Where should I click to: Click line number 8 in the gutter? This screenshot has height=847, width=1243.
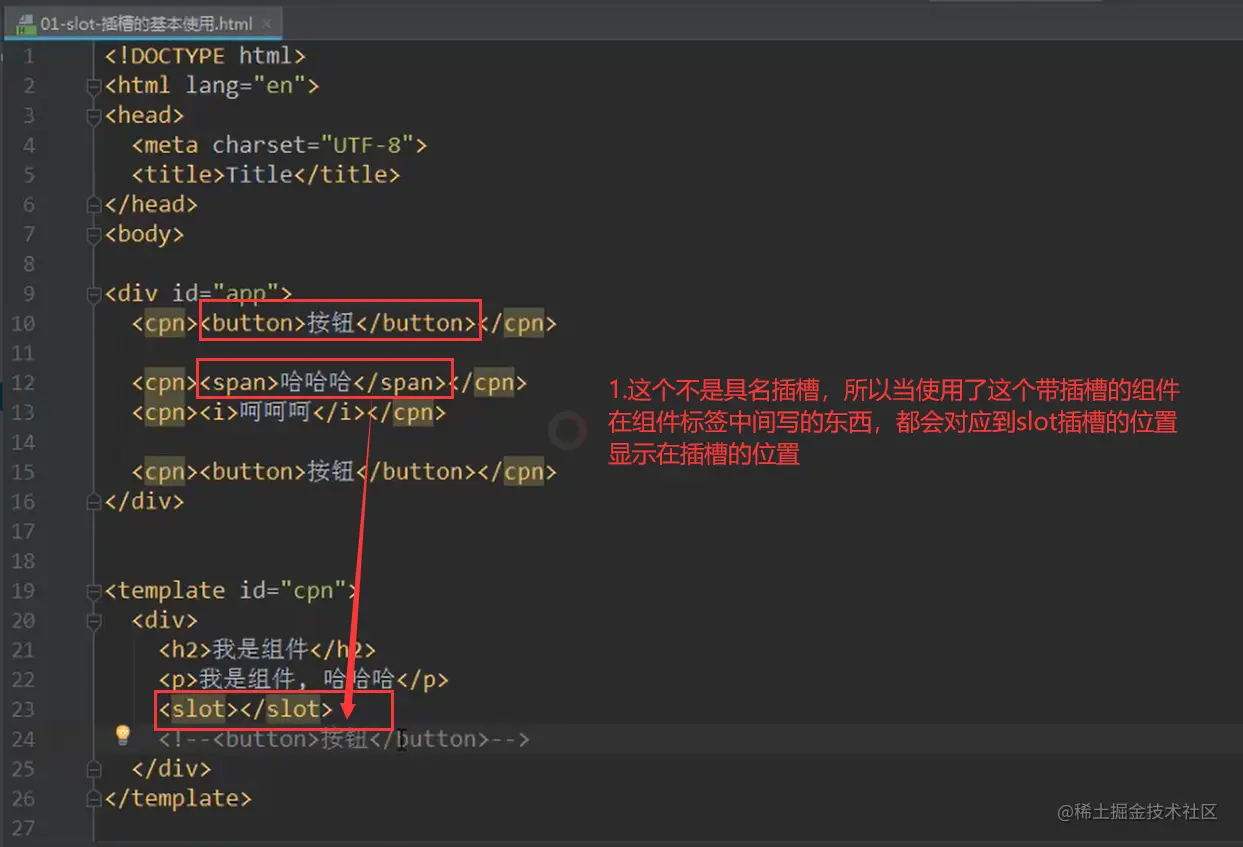pos(29,264)
